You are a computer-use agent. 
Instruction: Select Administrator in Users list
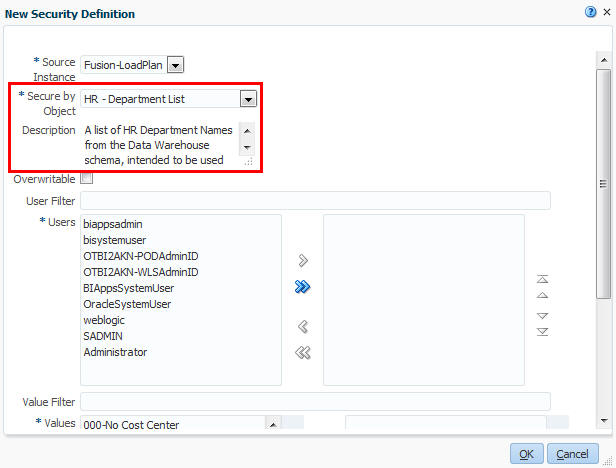tap(115, 352)
